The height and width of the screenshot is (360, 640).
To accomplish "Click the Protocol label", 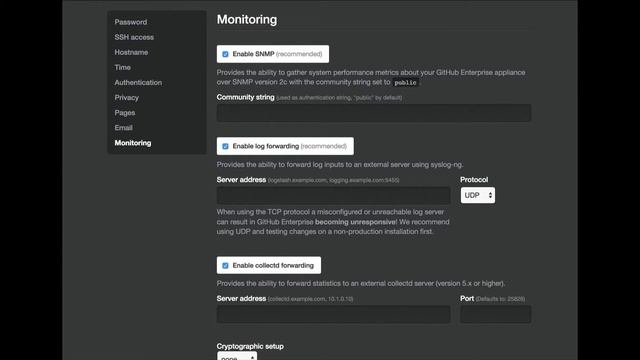I will point(474,180).
